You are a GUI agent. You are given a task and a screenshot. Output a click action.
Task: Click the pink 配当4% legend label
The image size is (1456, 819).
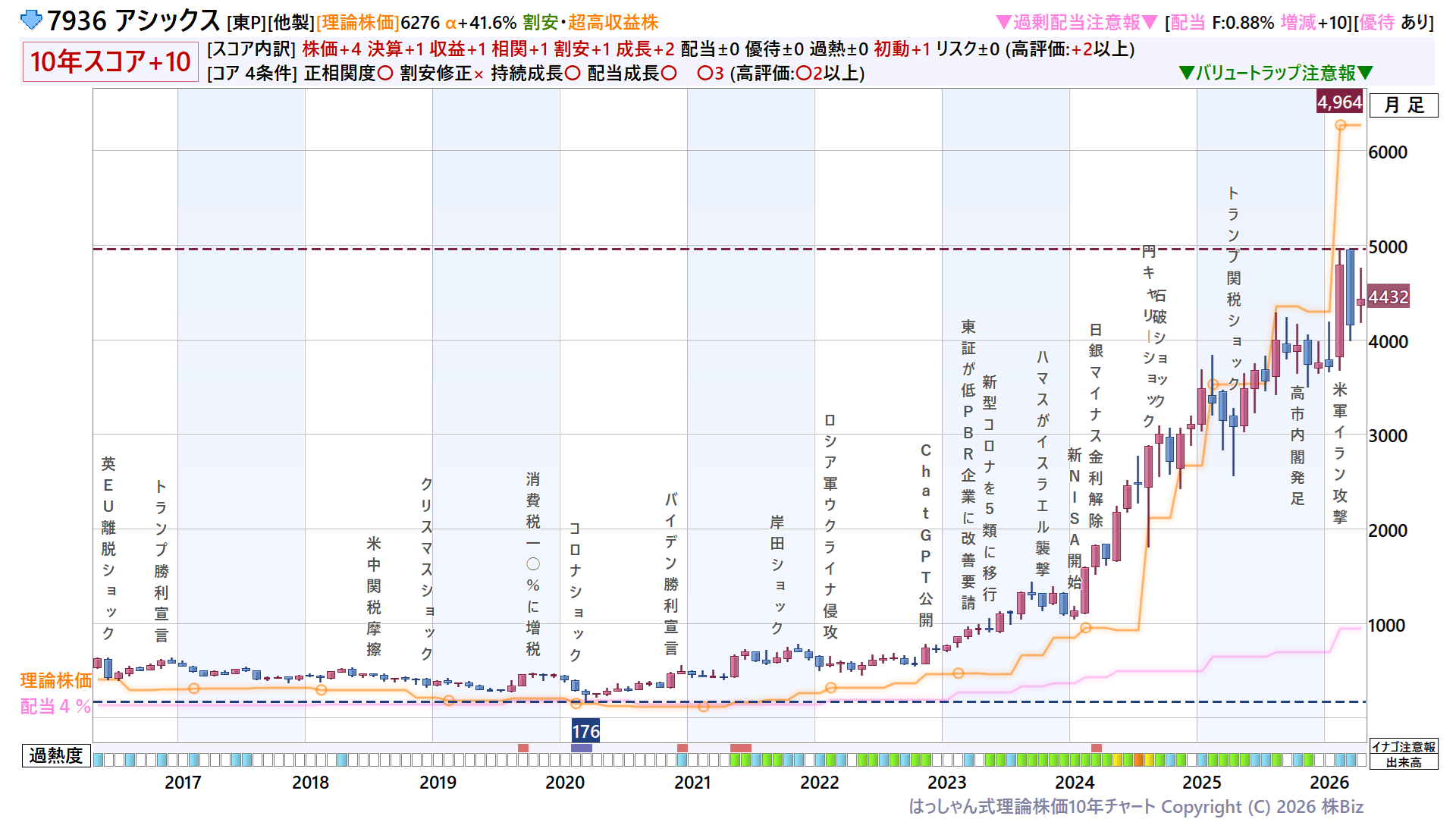pyautogui.click(x=56, y=706)
